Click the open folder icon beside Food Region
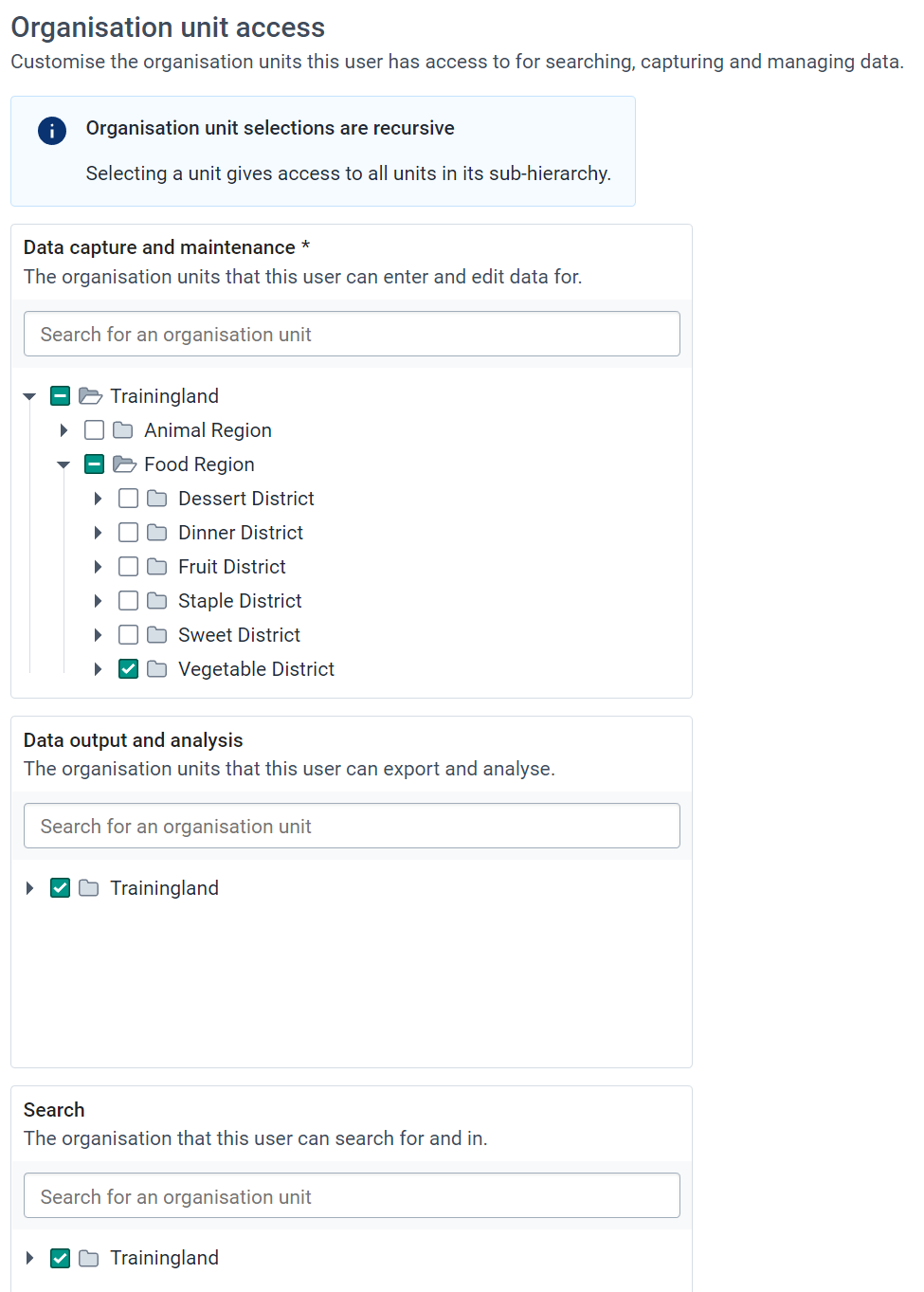The width and height of the screenshot is (924, 1292). coord(124,464)
